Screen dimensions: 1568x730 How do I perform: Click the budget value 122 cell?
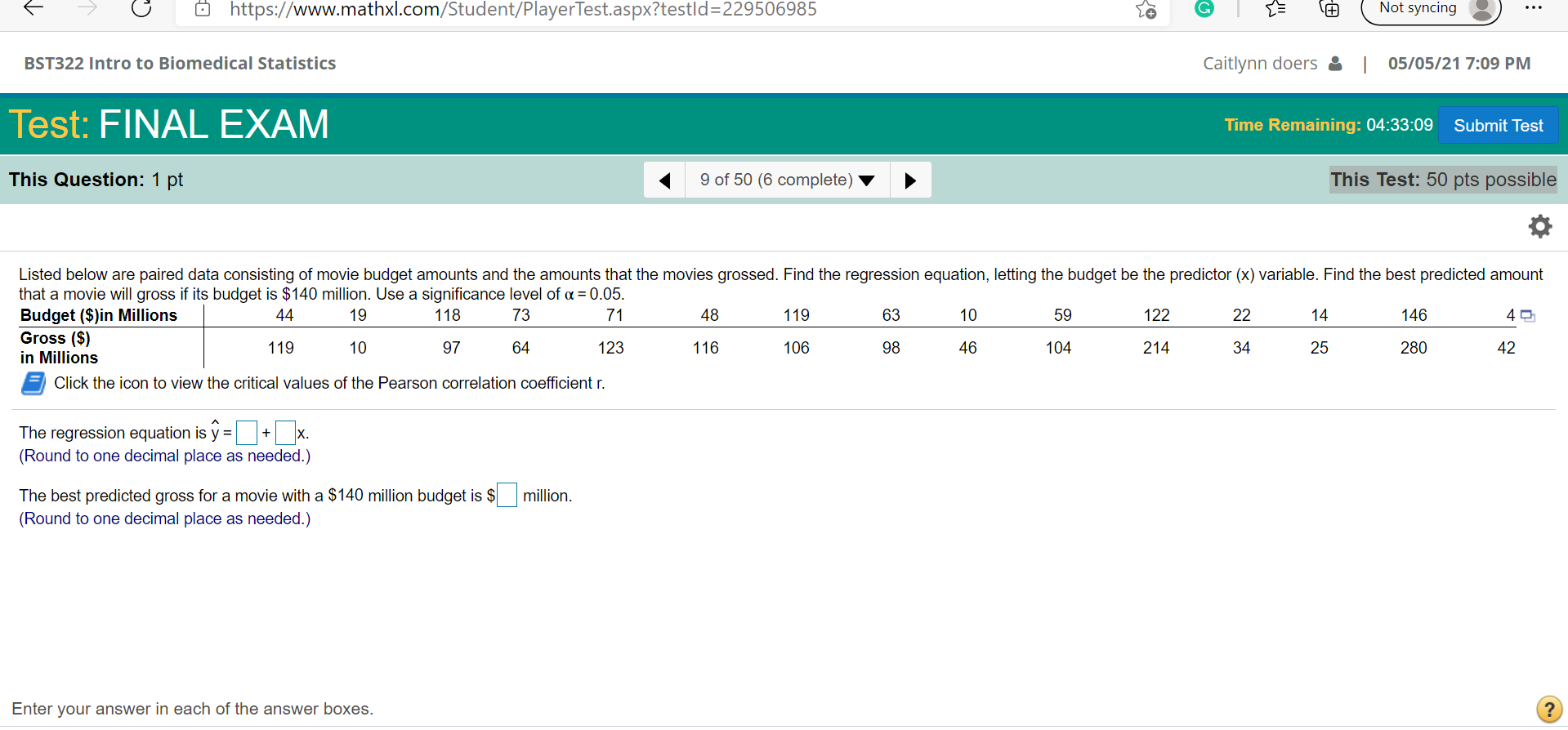[x=1156, y=315]
